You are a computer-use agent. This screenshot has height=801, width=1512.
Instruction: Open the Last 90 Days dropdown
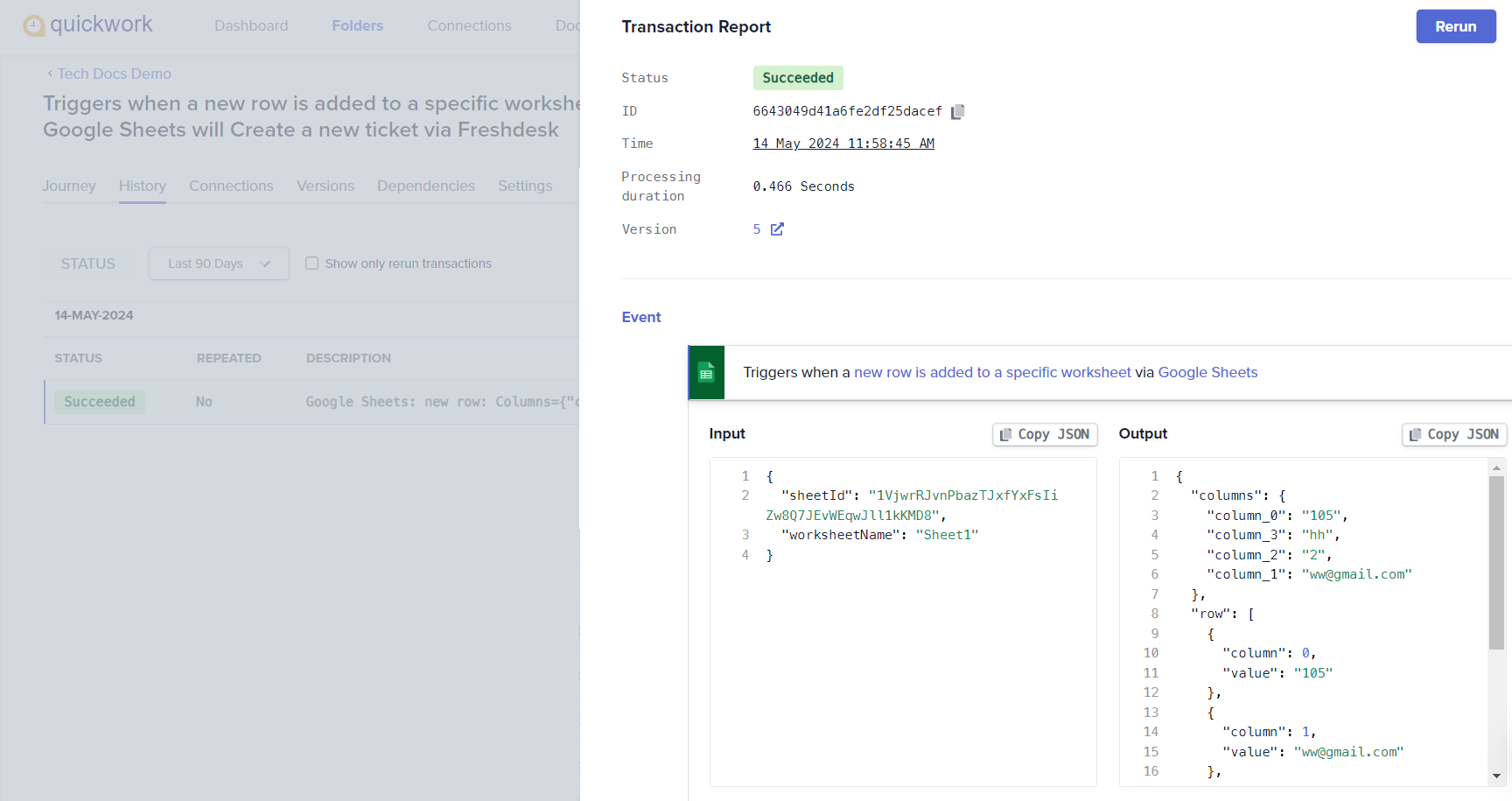(x=219, y=263)
